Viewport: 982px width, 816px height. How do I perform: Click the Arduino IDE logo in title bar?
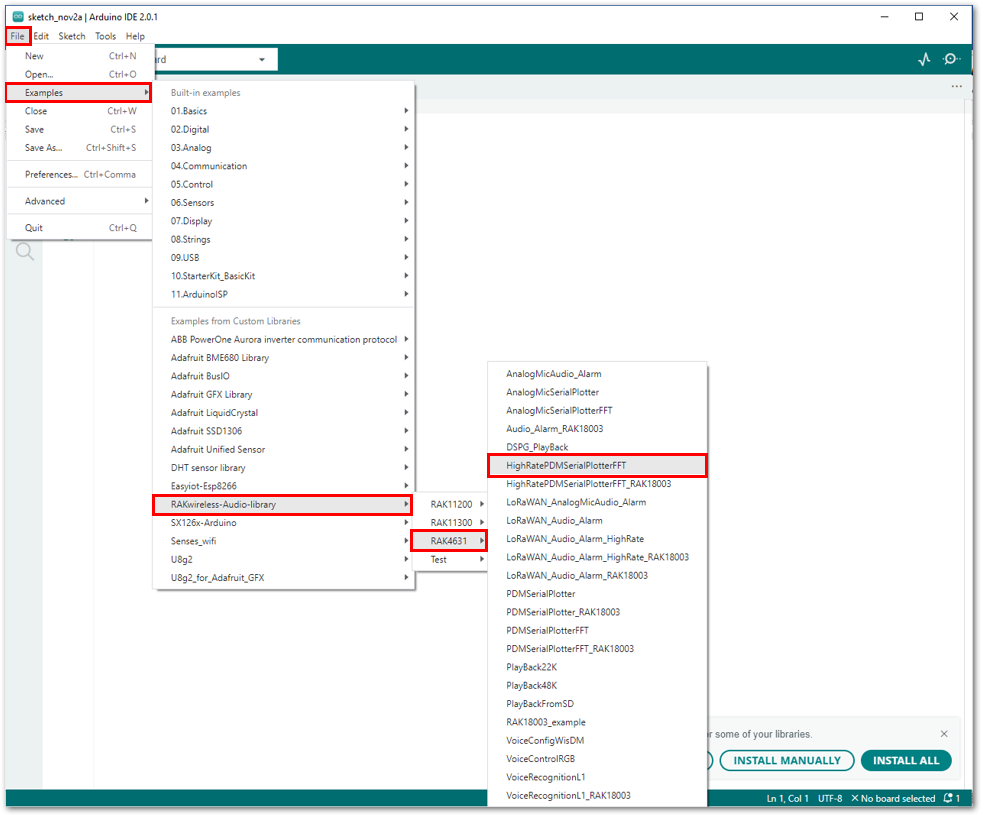[x=18, y=17]
